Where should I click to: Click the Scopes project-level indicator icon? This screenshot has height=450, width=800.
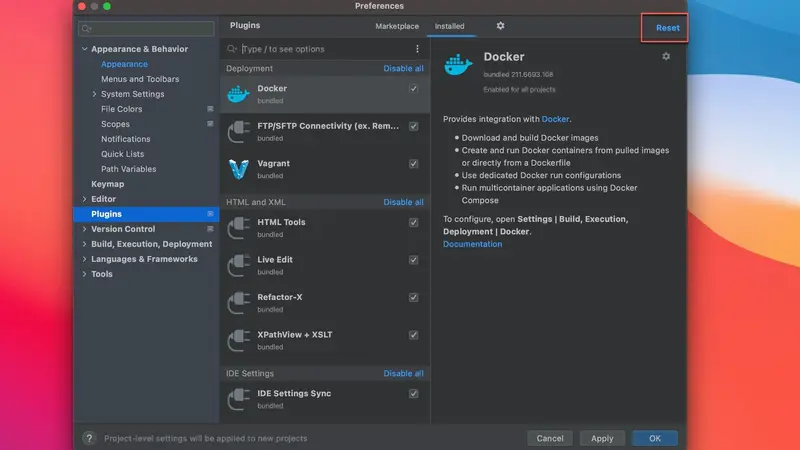click(210, 123)
